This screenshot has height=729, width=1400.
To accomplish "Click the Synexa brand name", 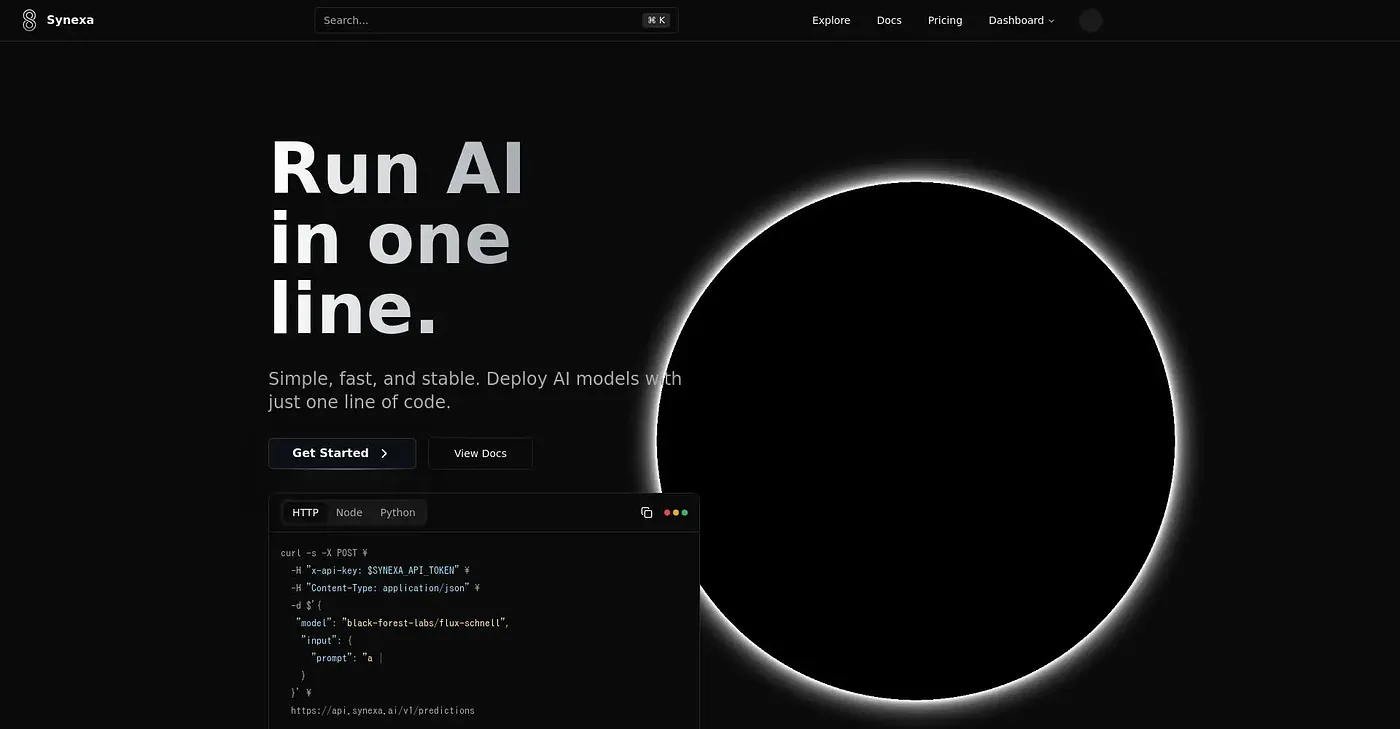I will click(70, 20).
